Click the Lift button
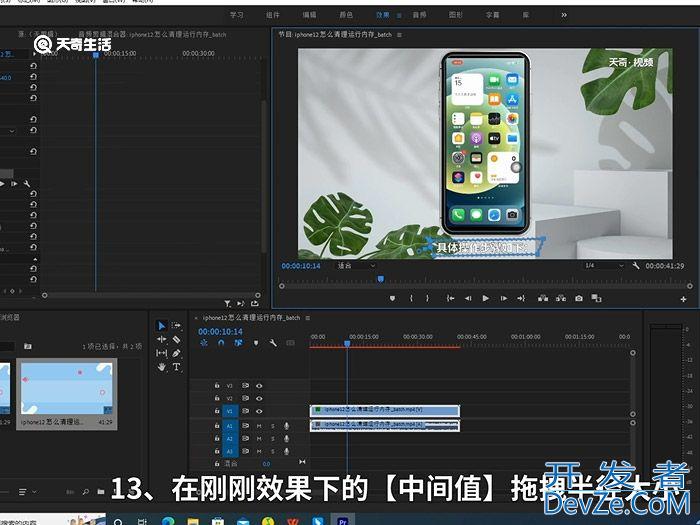This screenshot has width=700, height=525. (x=543, y=298)
